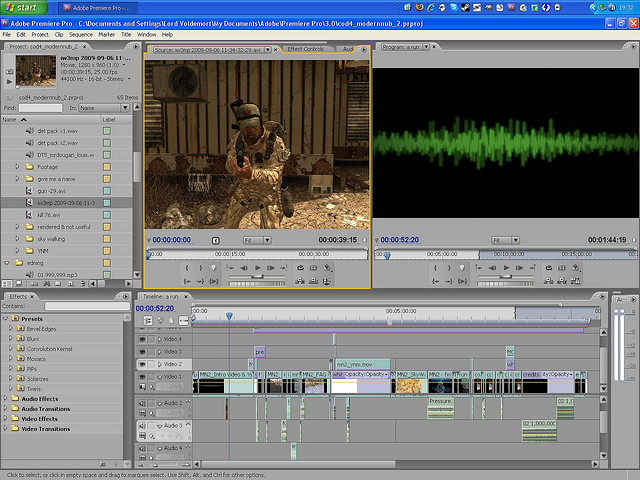Image resolution: width=640 pixels, height=480 pixels.
Task: Play thumbnail preview in Project panel
Action: 9,82
